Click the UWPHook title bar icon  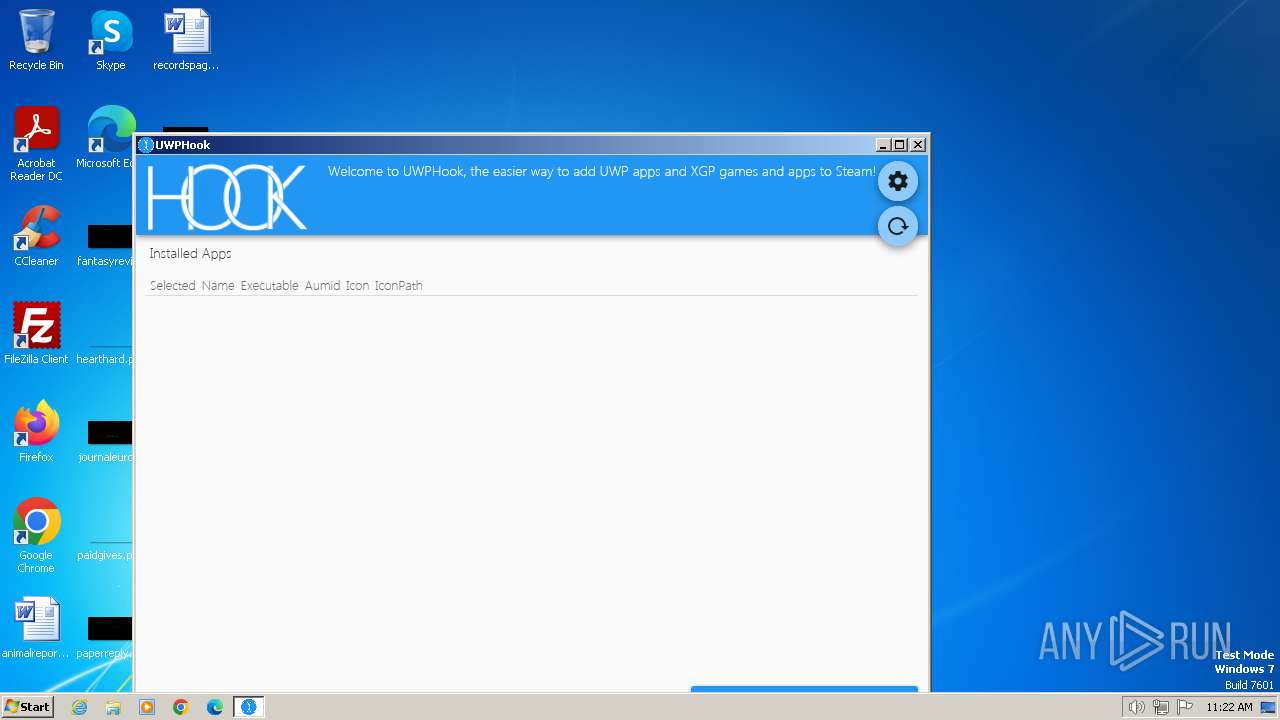click(146, 145)
